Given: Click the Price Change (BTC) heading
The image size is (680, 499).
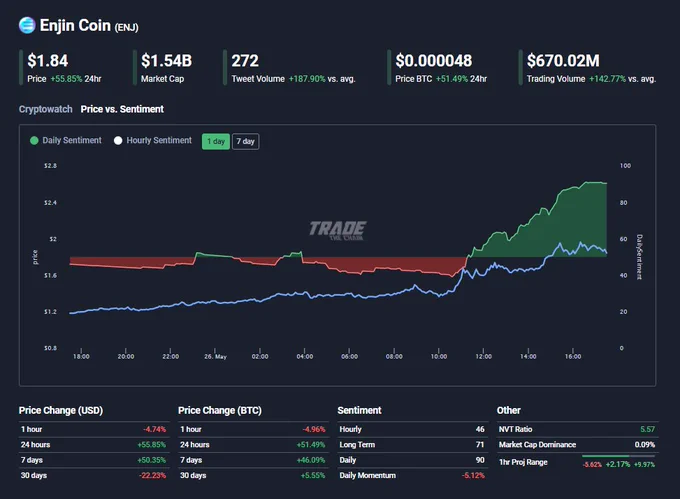Looking at the screenshot, I should [220, 411].
